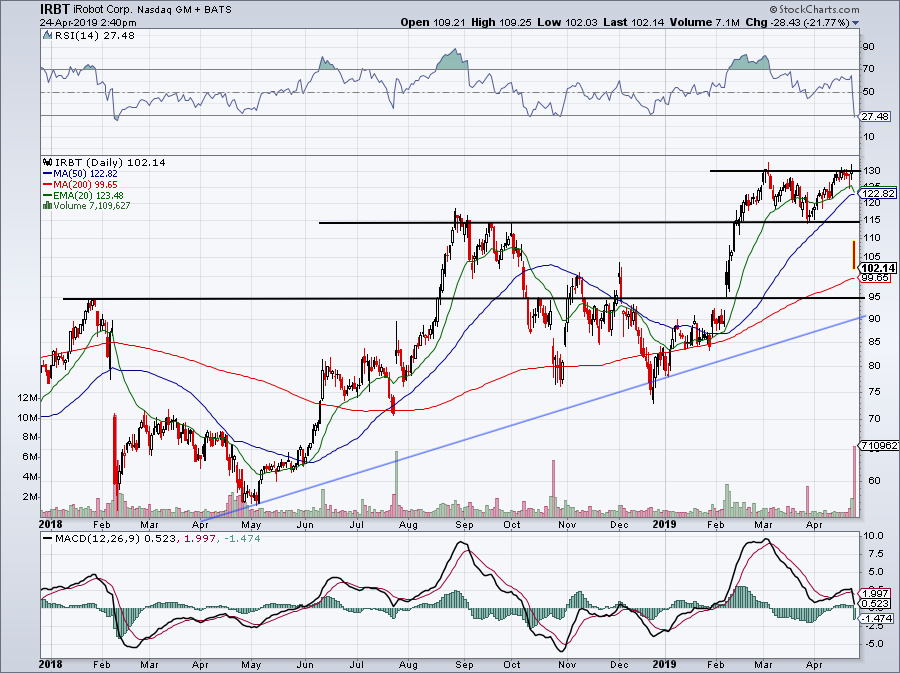This screenshot has height=673, width=900.
Task: Click the RSI(14) 27.48 legend text
Action: click(94, 36)
